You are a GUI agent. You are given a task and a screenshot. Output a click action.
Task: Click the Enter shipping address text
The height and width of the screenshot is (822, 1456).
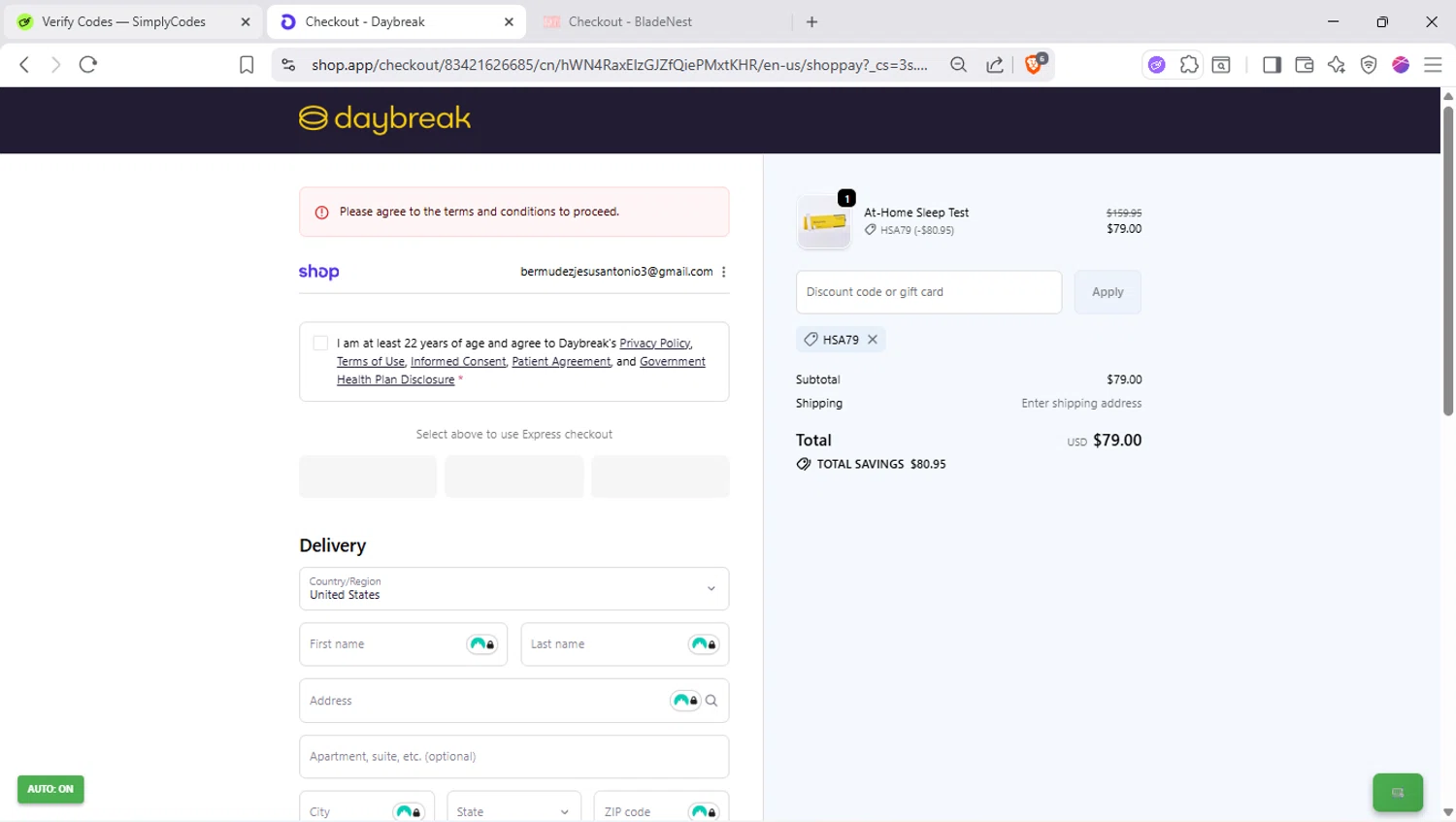1081,404
